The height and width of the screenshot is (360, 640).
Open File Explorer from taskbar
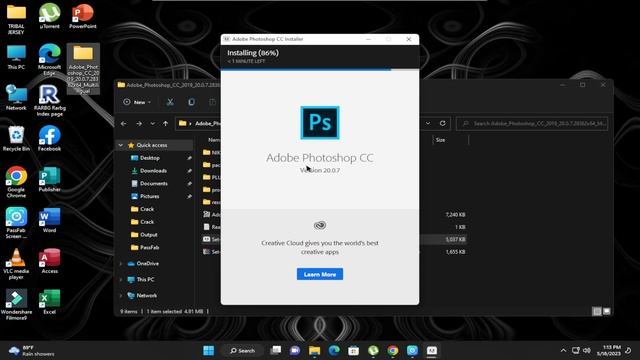[314, 351]
